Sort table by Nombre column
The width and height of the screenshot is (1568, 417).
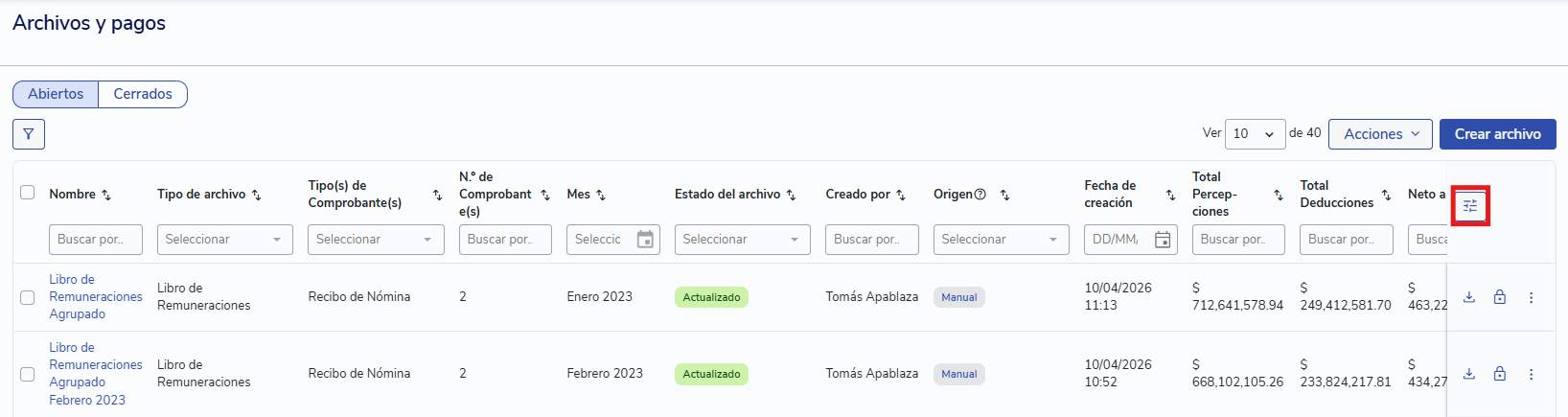pyautogui.click(x=106, y=195)
